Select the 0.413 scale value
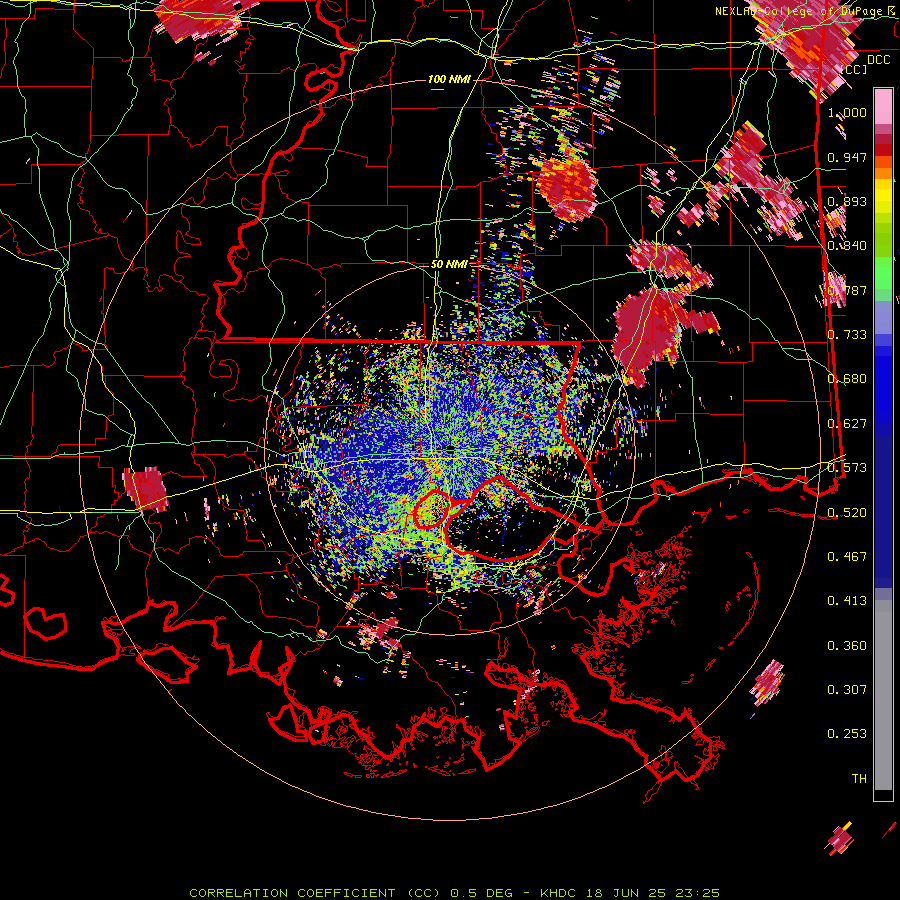 coord(847,601)
